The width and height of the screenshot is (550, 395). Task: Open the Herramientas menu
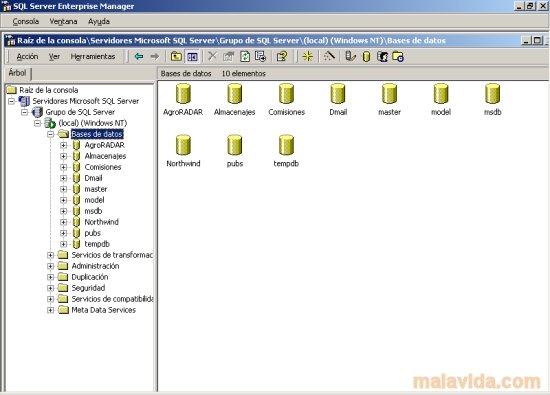pyautogui.click(x=93, y=56)
